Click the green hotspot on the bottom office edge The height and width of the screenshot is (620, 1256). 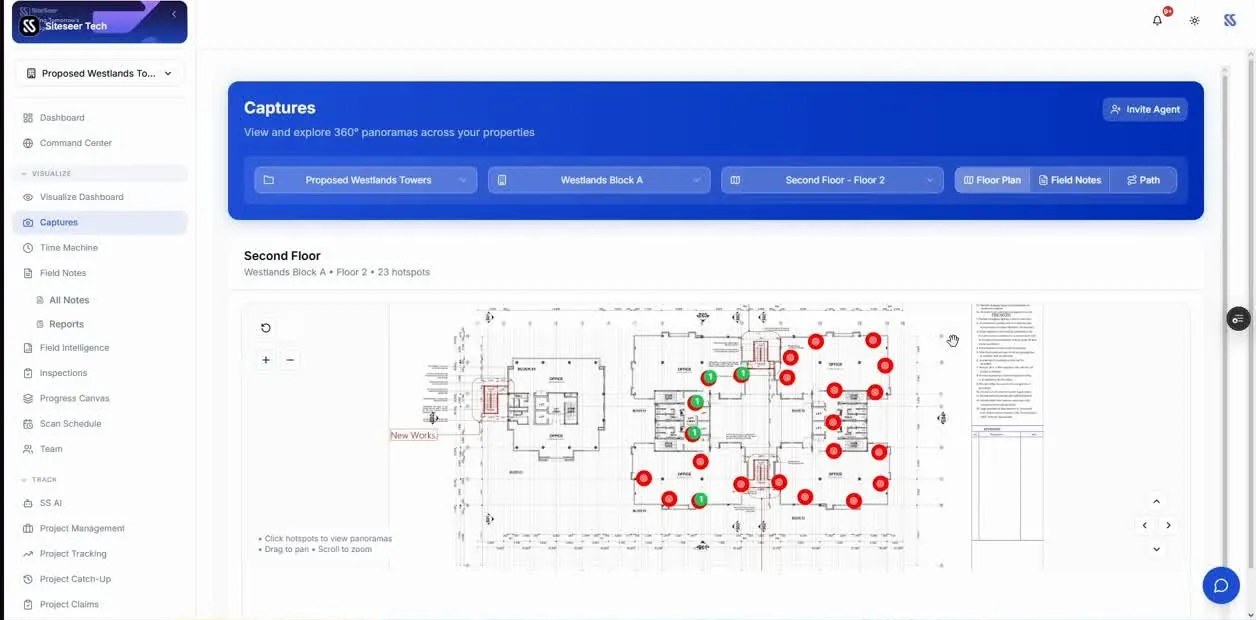click(x=700, y=499)
